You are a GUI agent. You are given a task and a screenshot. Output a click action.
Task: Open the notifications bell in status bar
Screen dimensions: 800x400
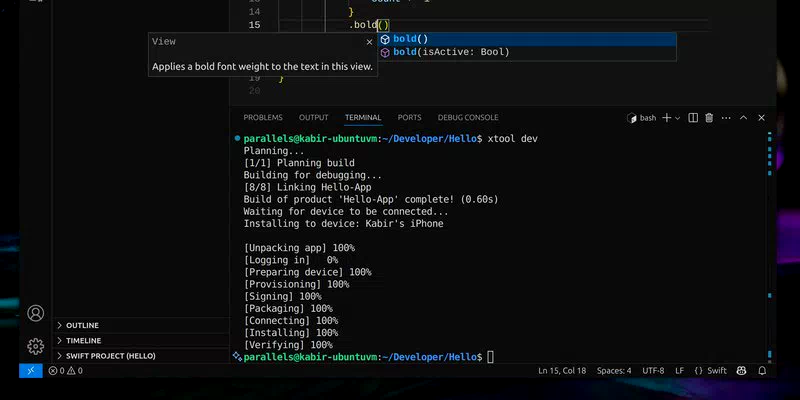[x=762, y=371]
